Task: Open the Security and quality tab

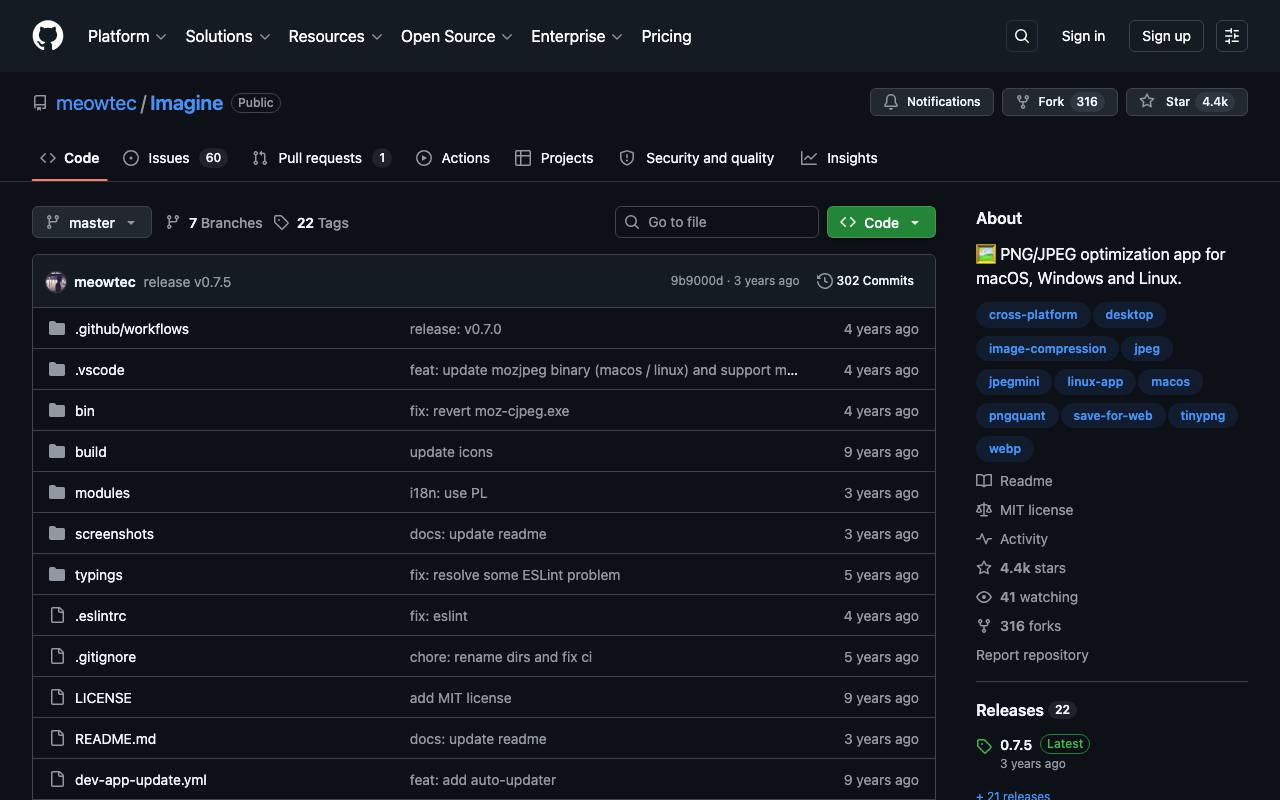Action: 697,158
